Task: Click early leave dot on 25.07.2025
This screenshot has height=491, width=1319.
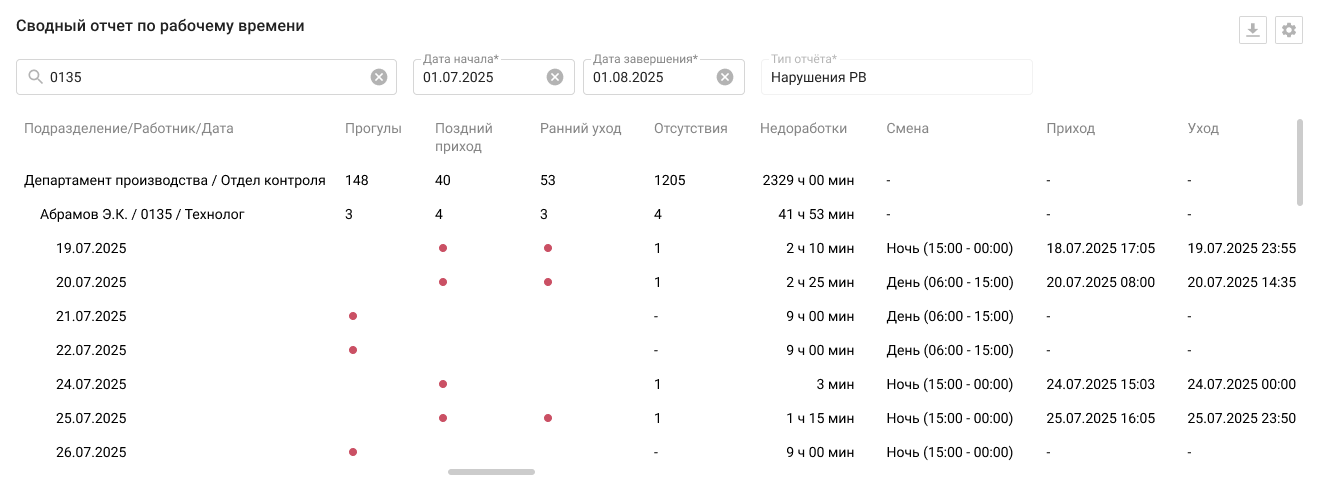Action: (548, 418)
